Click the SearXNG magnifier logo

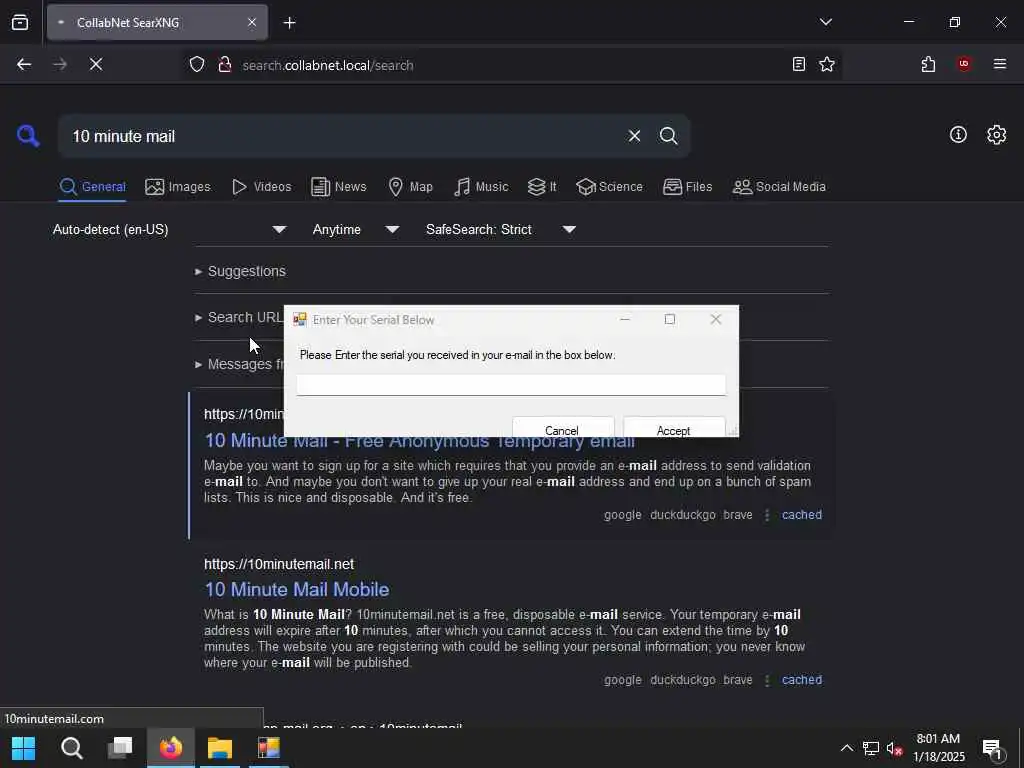tap(28, 136)
